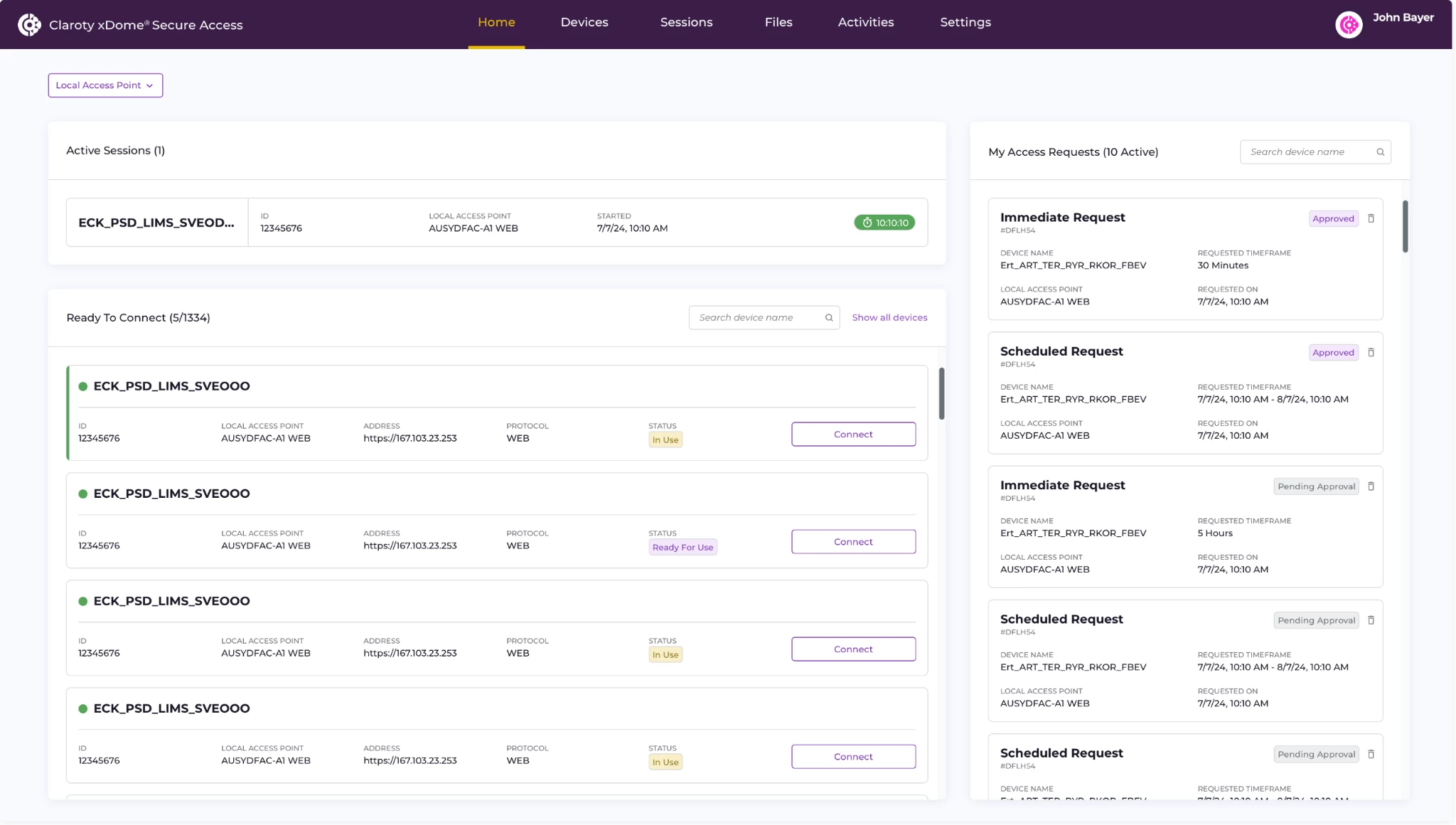Delete the approved Scheduled Request via trash icon
1456x825 pixels.
click(1371, 352)
